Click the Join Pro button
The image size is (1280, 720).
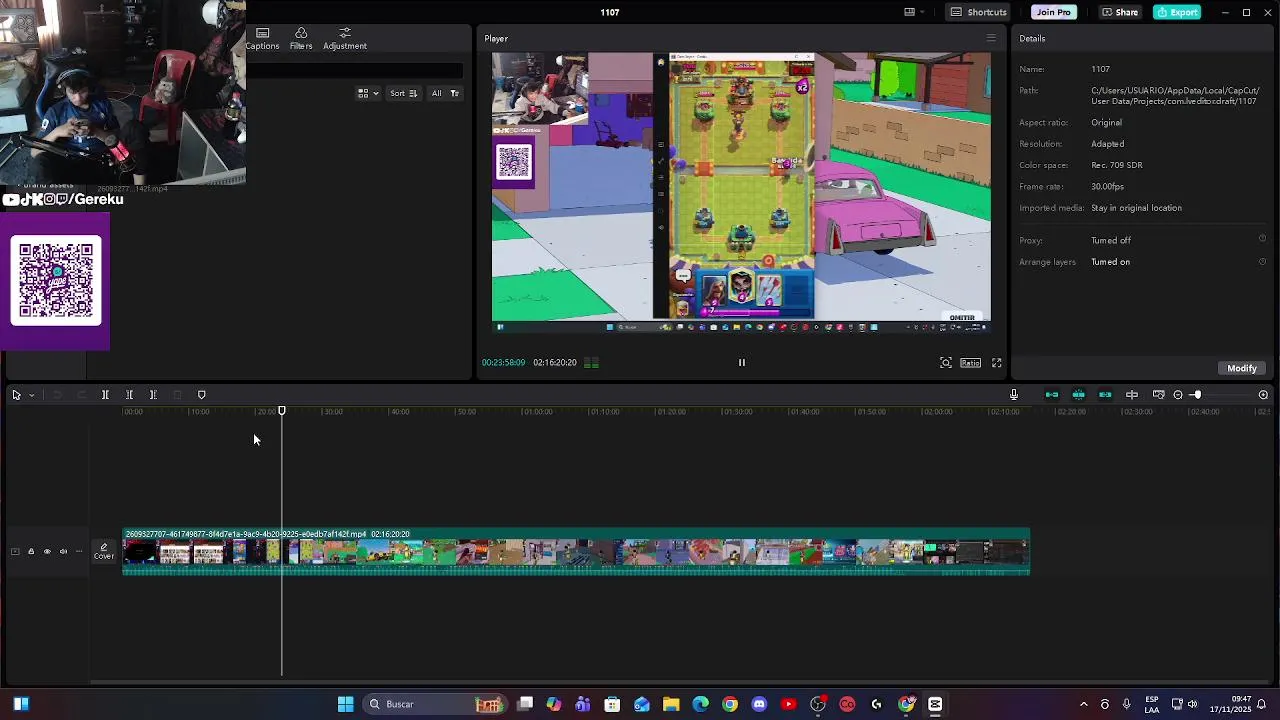point(1053,12)
